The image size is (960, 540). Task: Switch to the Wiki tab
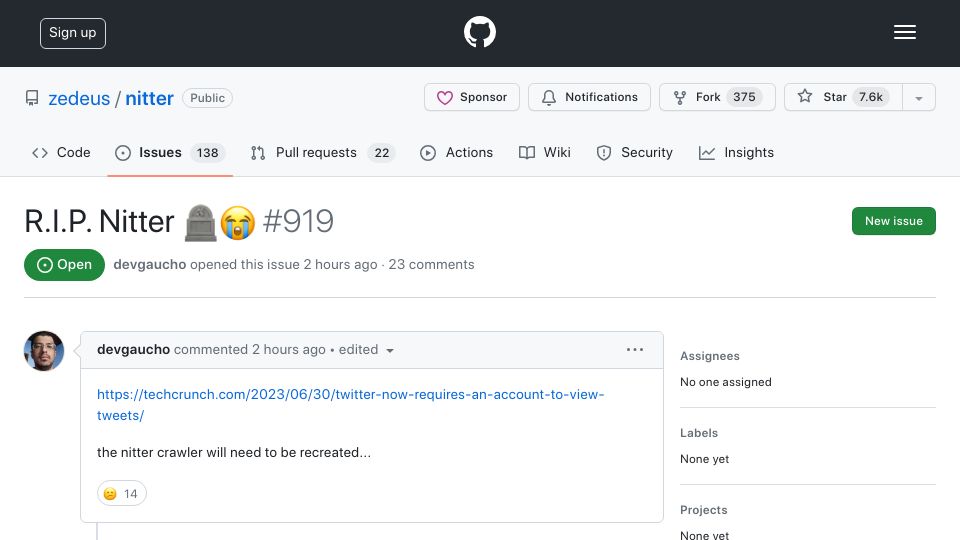[x=544, y=152]
